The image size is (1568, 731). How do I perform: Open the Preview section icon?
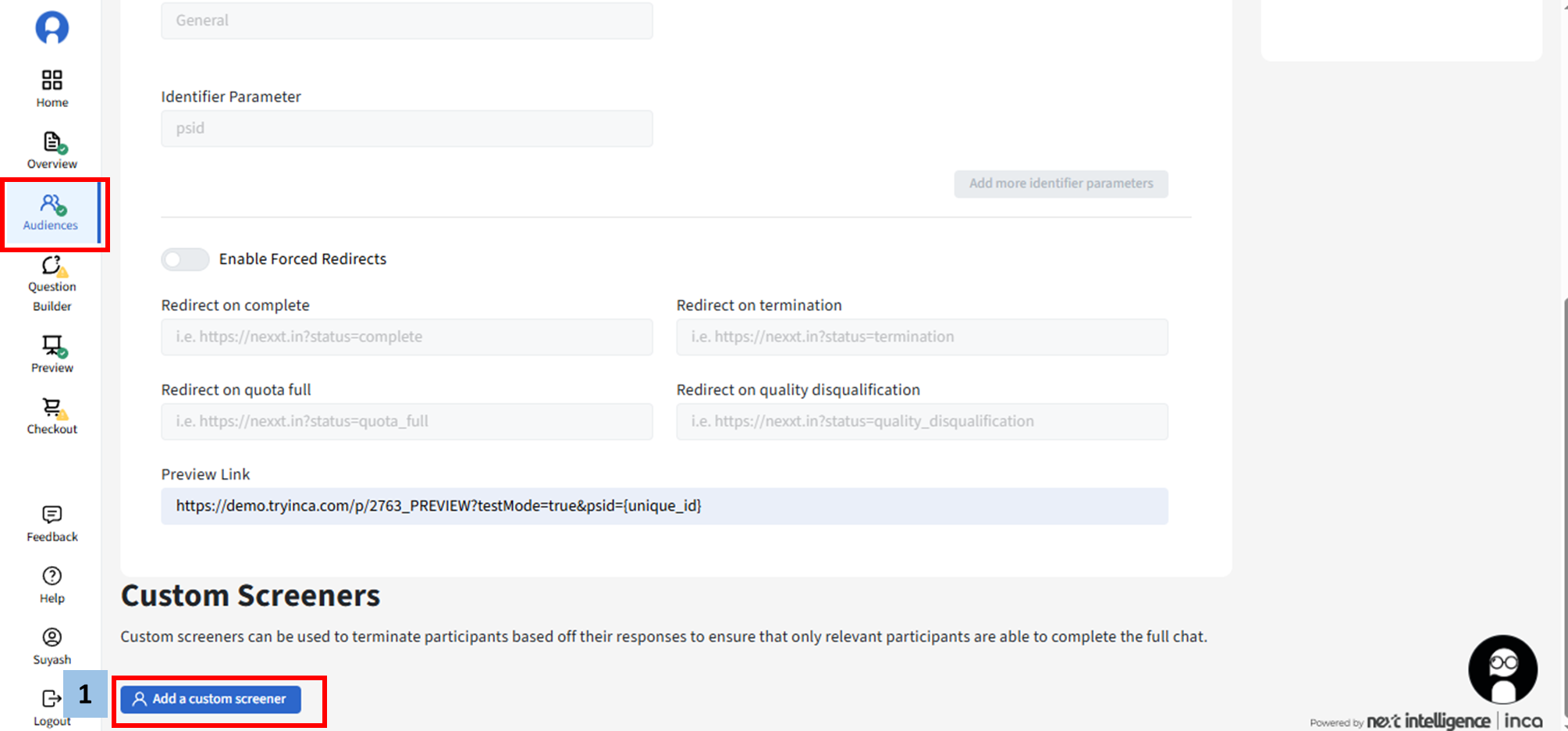52,346
